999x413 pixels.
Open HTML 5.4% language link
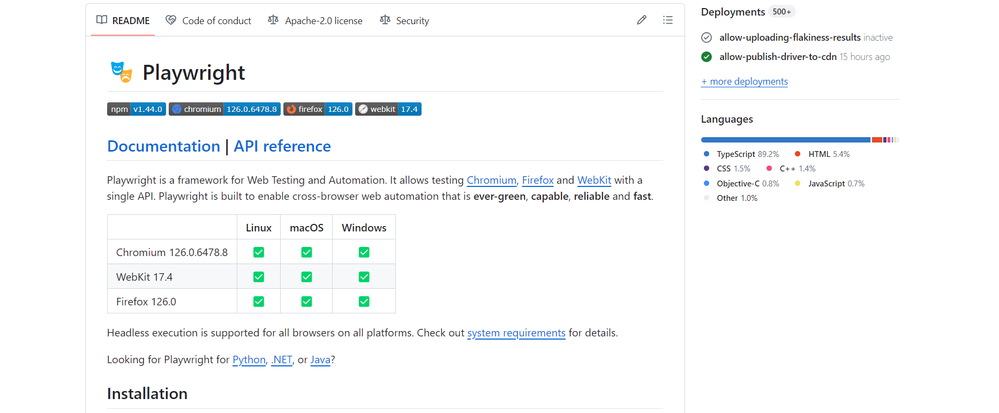823,154
